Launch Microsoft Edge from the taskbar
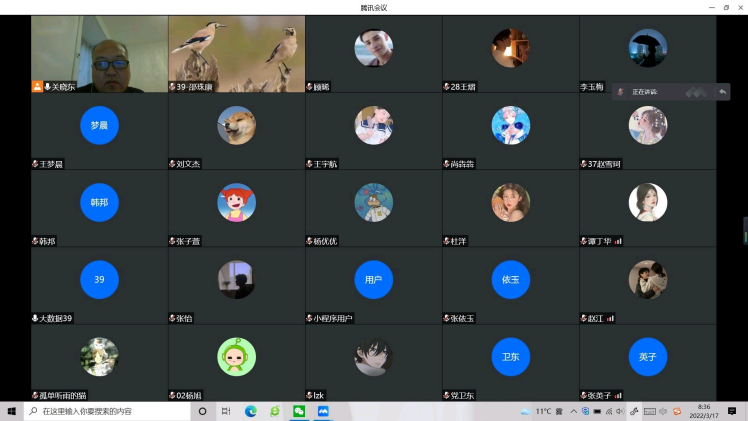 tap(251, 411)
